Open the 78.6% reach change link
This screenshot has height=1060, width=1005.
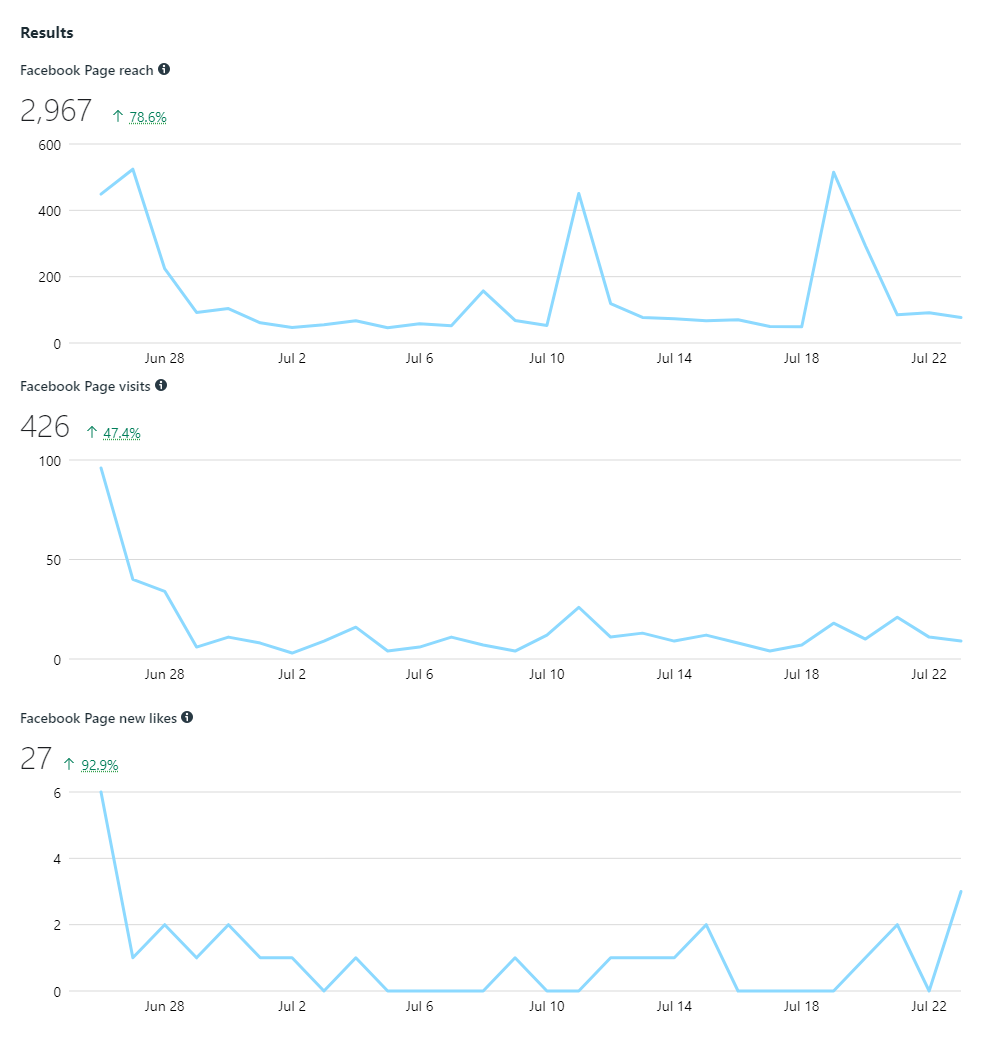[148, 118]
